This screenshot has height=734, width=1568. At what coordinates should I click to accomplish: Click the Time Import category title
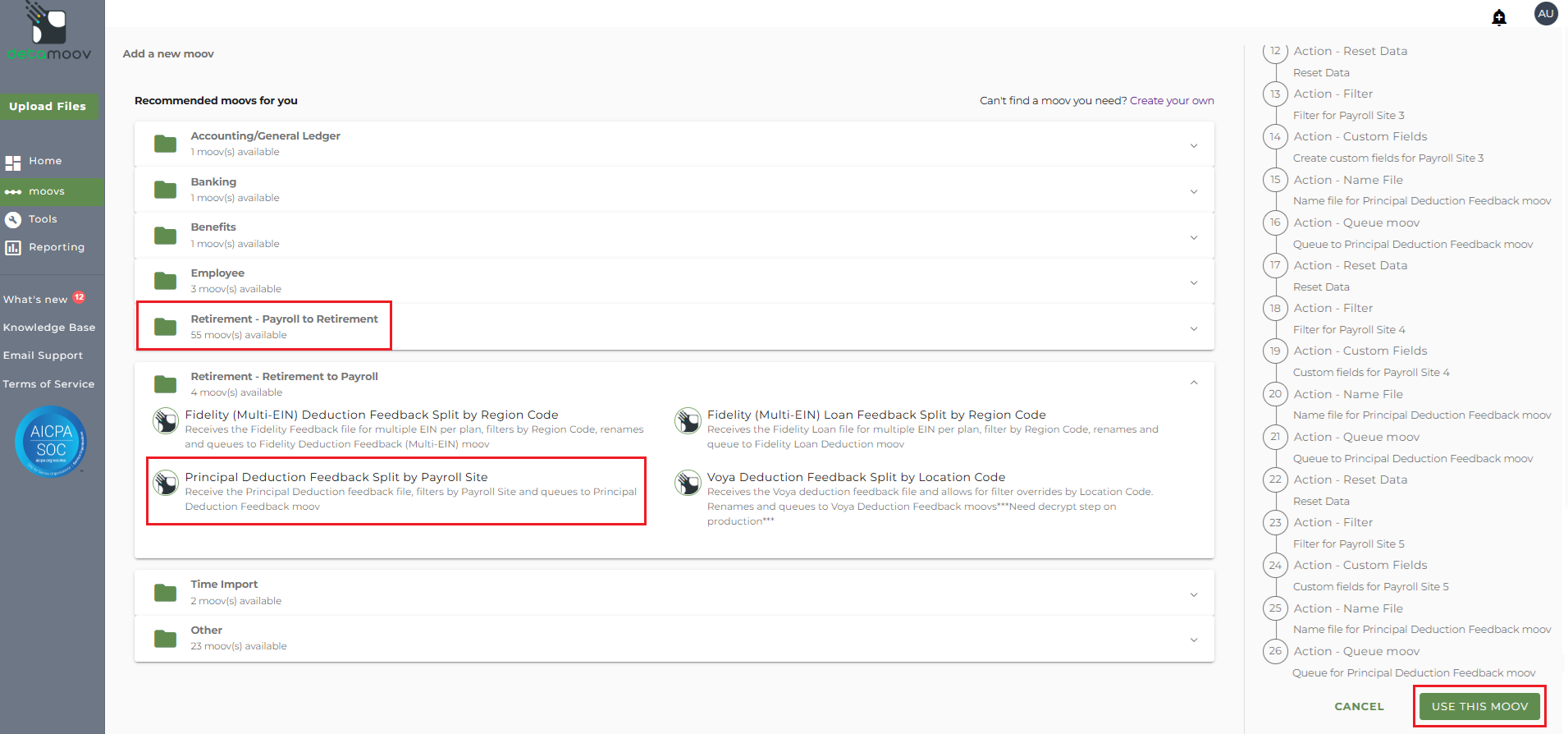click(x=224, y=585)
